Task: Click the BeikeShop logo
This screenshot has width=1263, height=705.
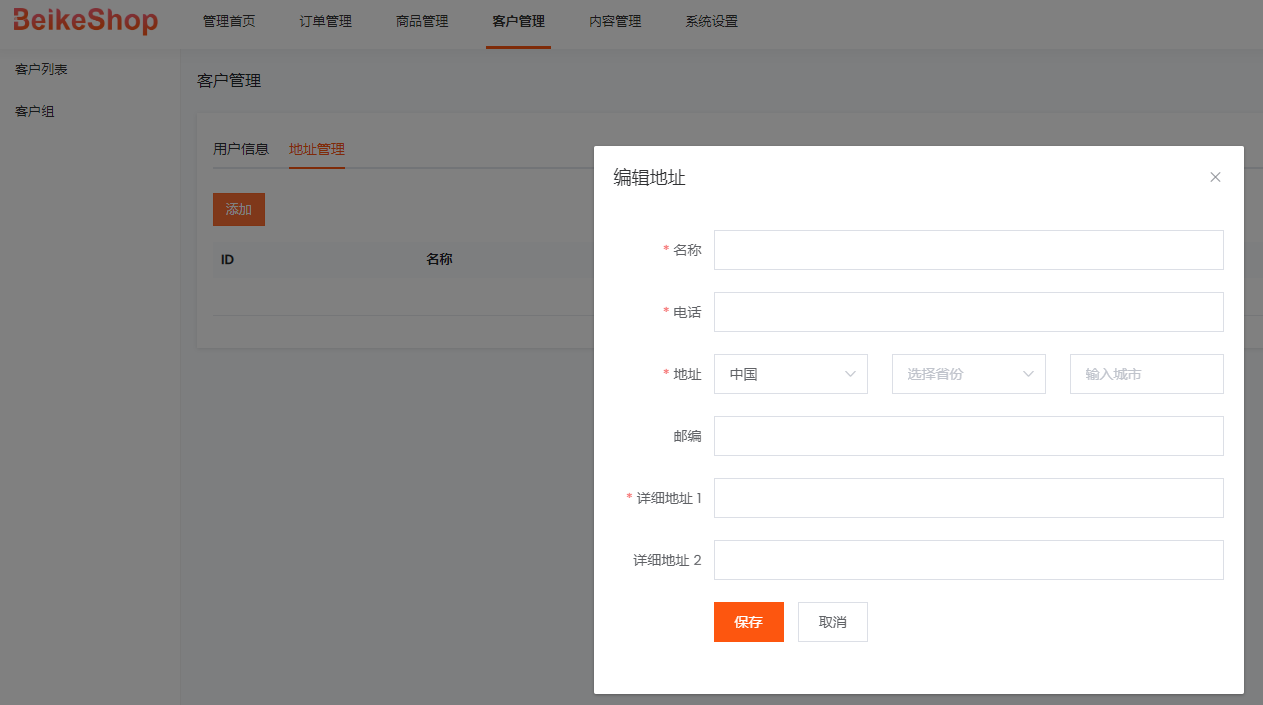Action: click(x=85, y=20)
